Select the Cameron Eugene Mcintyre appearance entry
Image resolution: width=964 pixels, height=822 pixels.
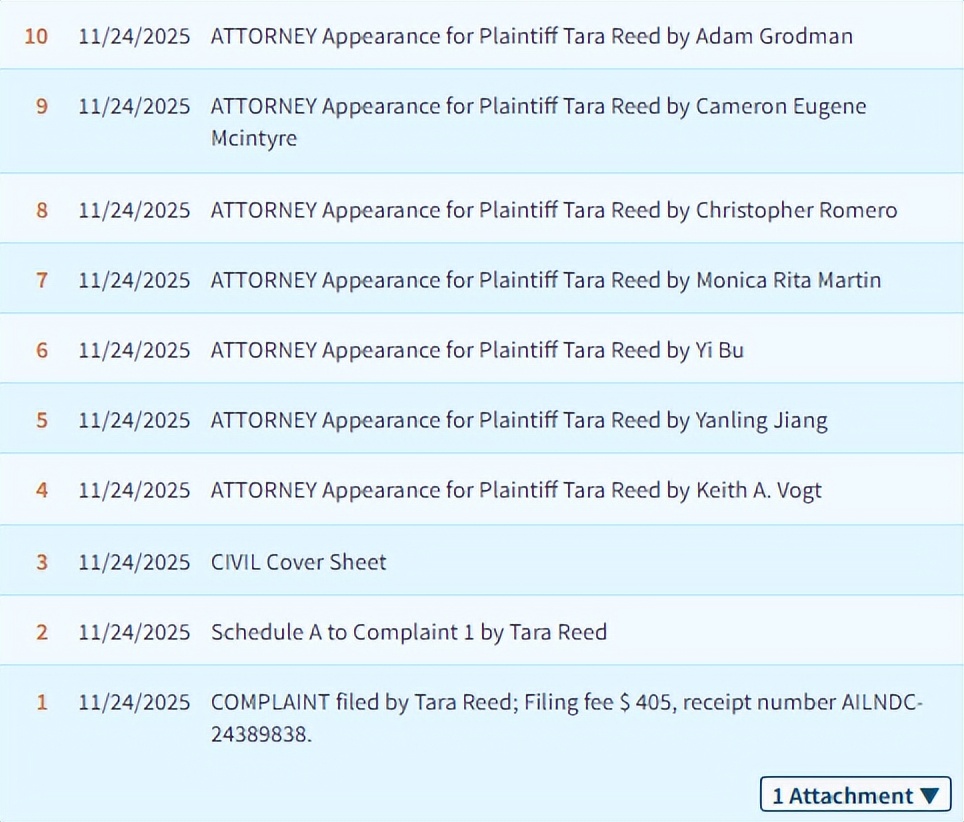coord(538,121)
